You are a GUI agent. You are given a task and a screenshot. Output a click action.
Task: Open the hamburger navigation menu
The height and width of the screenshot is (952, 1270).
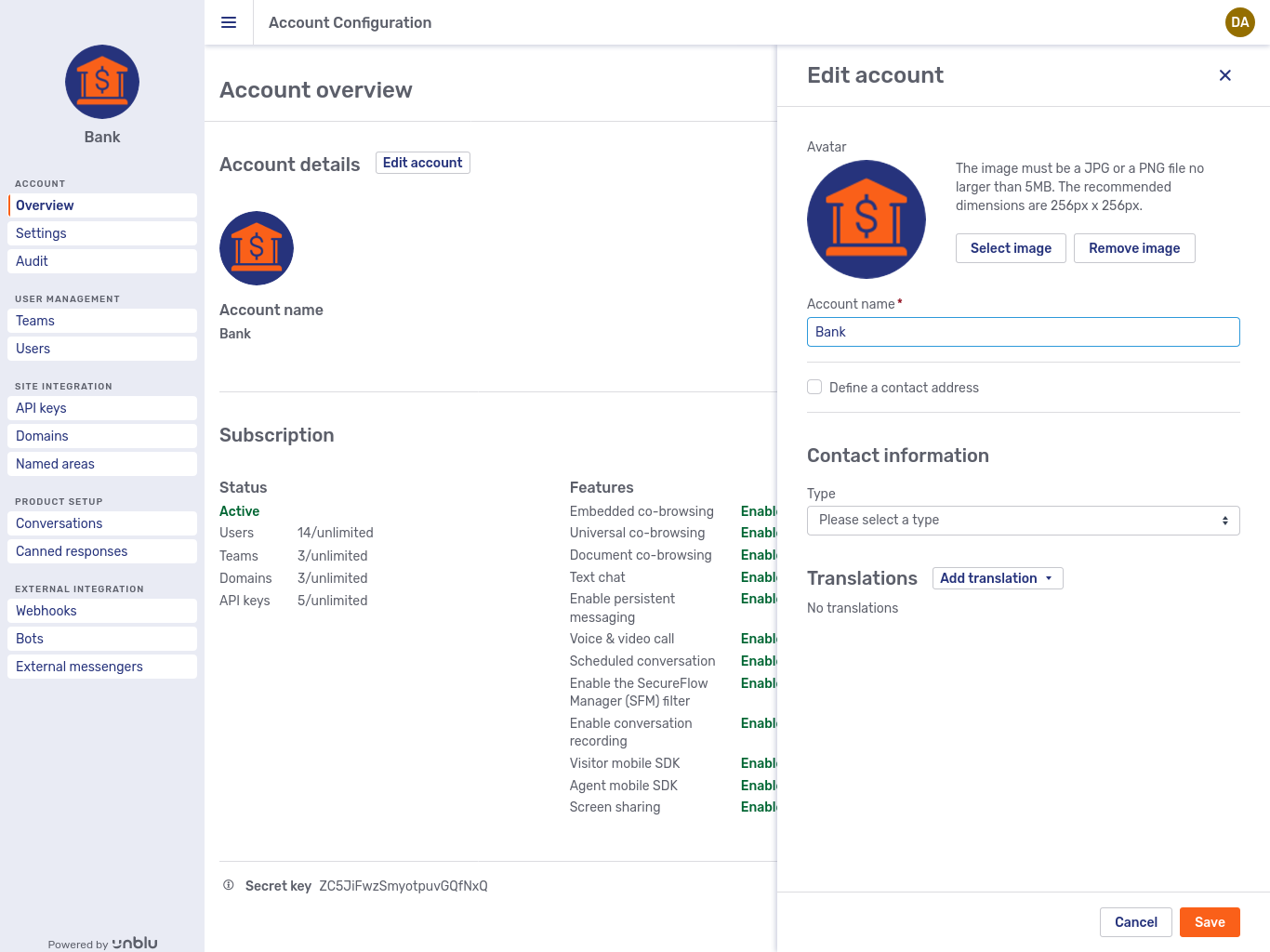(x=229, y=22)
